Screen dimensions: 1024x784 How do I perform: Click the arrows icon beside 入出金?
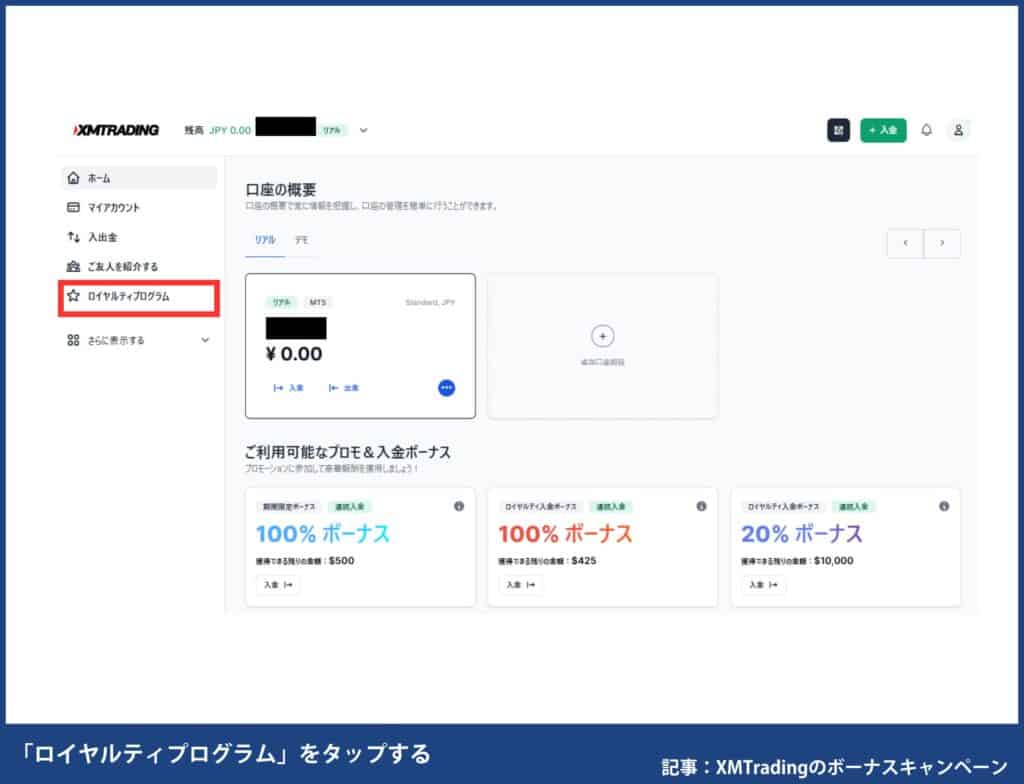click(73, 237)
